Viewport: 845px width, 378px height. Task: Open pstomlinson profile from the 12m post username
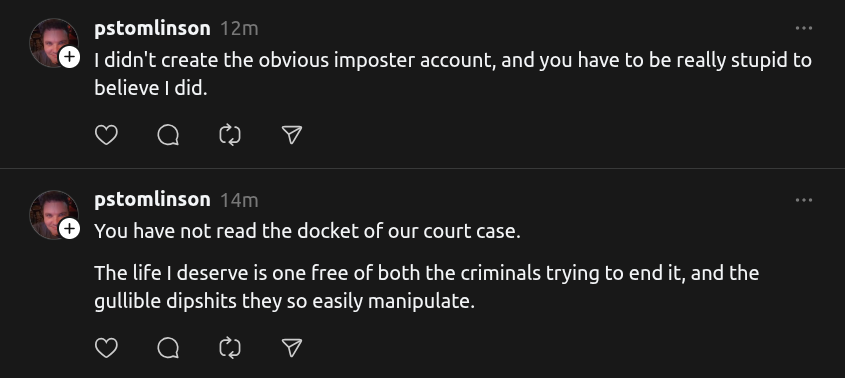[152, 29]
